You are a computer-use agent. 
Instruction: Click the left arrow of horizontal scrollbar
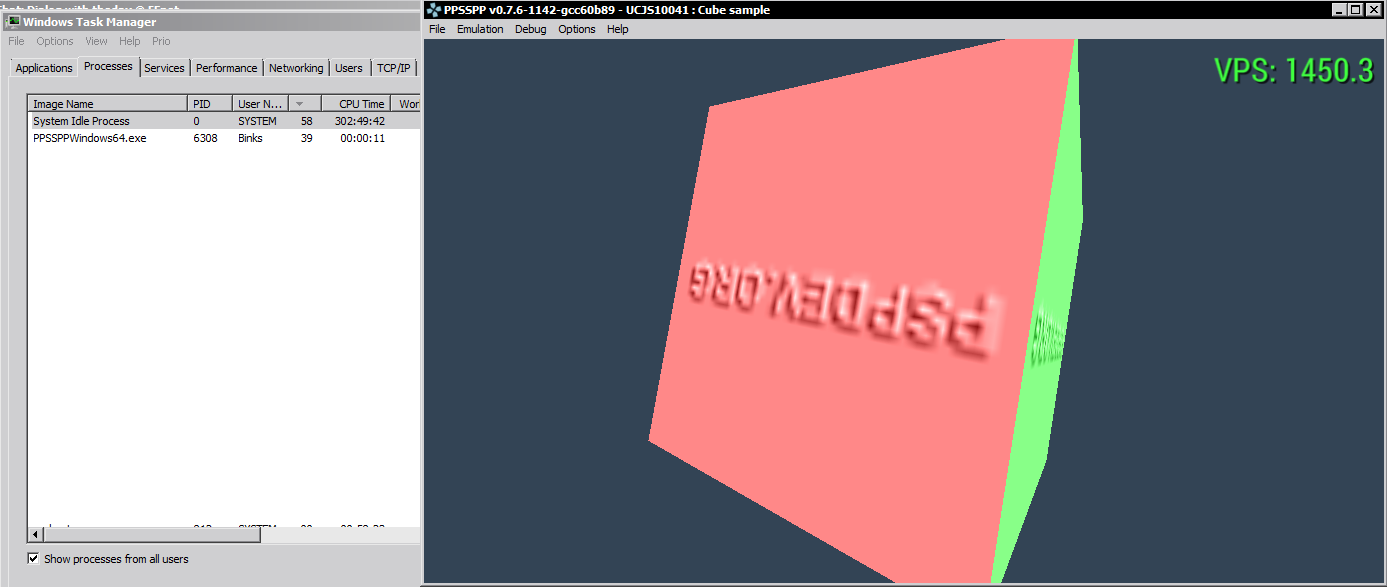(x=33, y=535)
